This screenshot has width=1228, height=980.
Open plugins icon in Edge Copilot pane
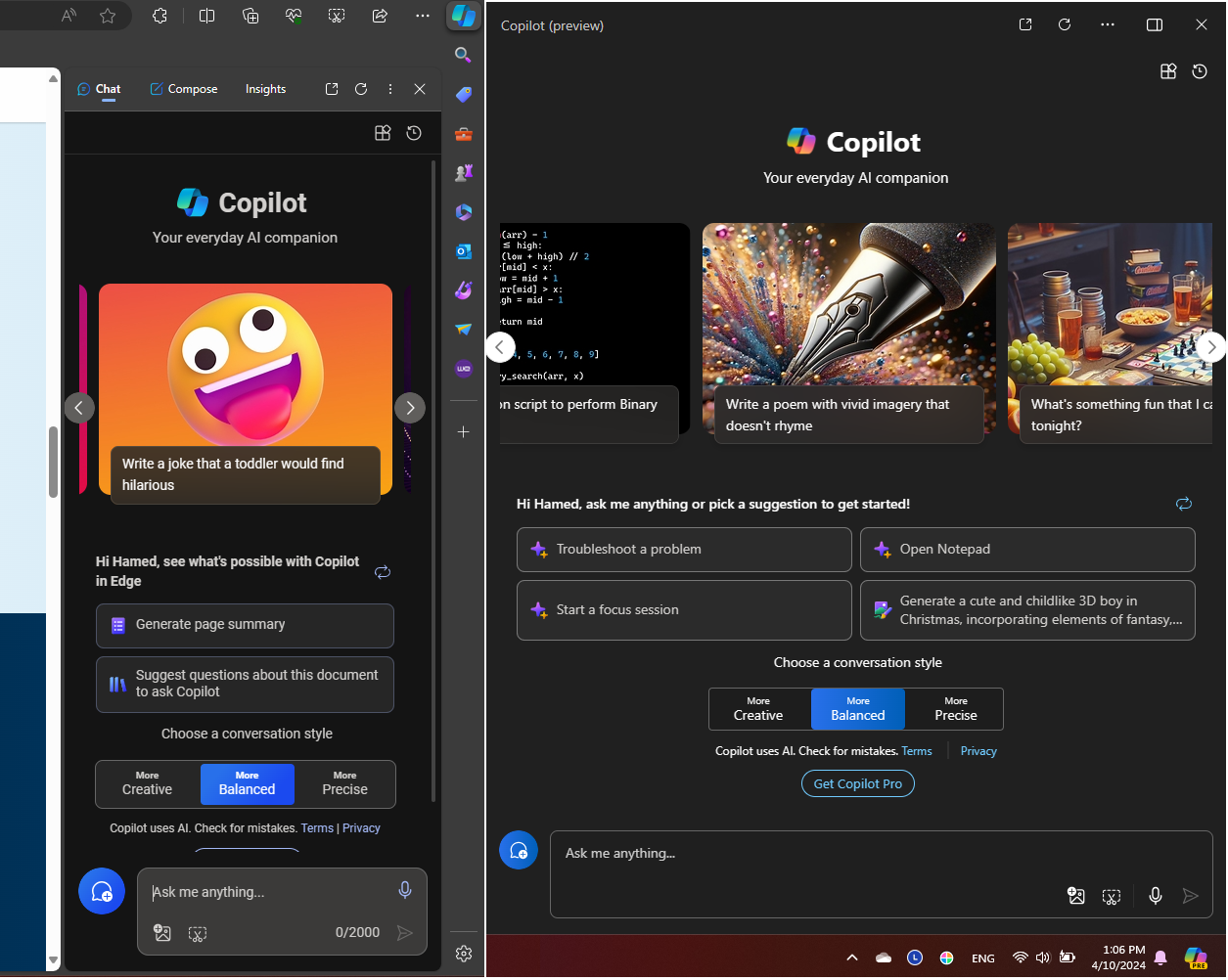(383, 133)
